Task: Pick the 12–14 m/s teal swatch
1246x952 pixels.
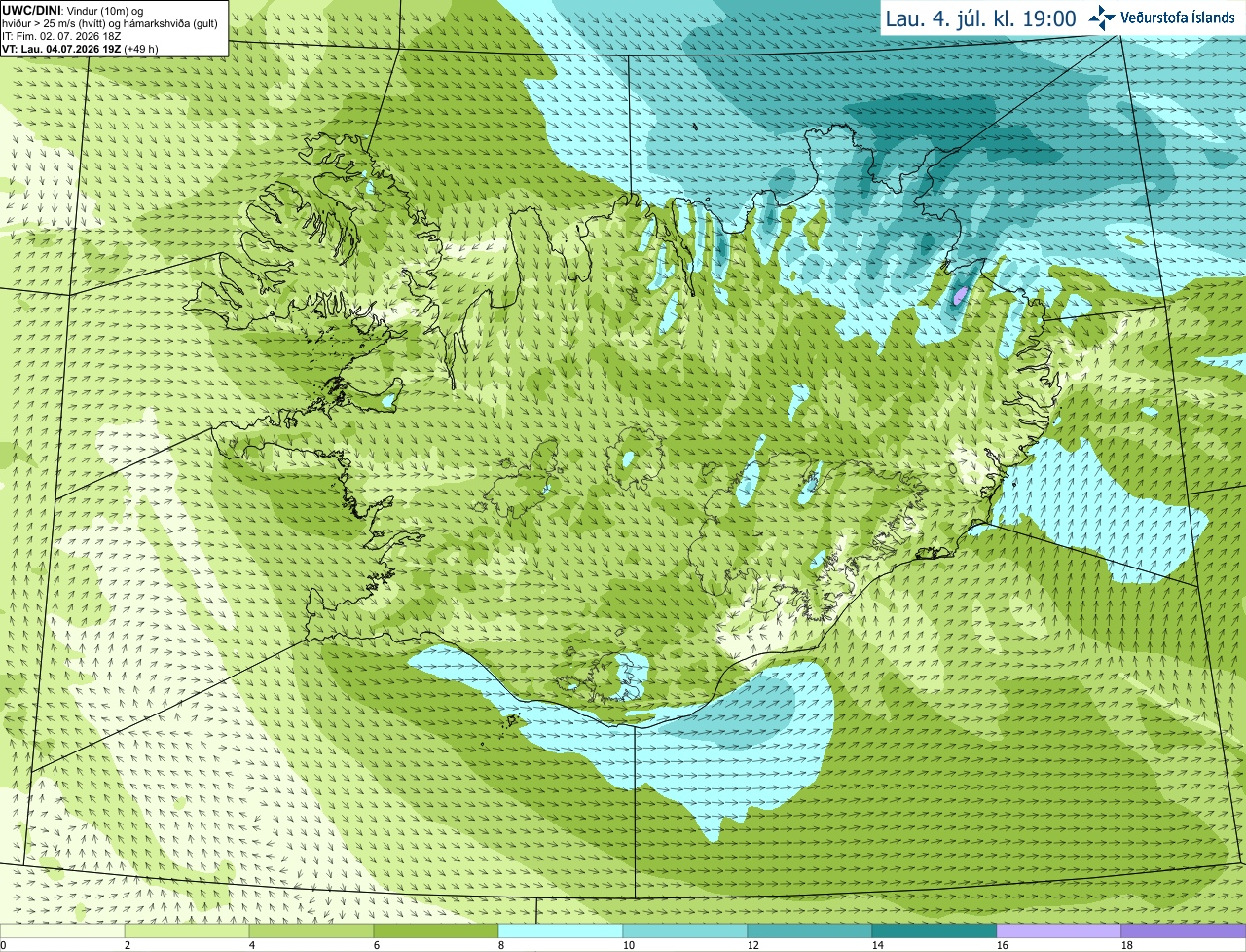Action: pyautogui.click(x=810, y=932)
